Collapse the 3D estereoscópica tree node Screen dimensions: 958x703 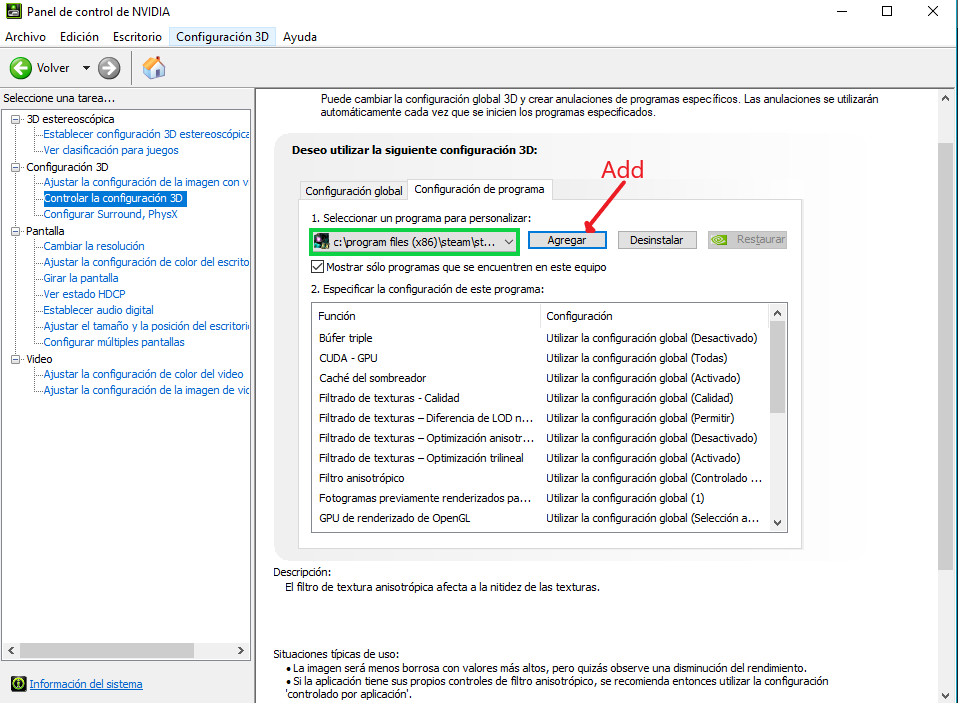pyautogui.click(x=16, y=119)
